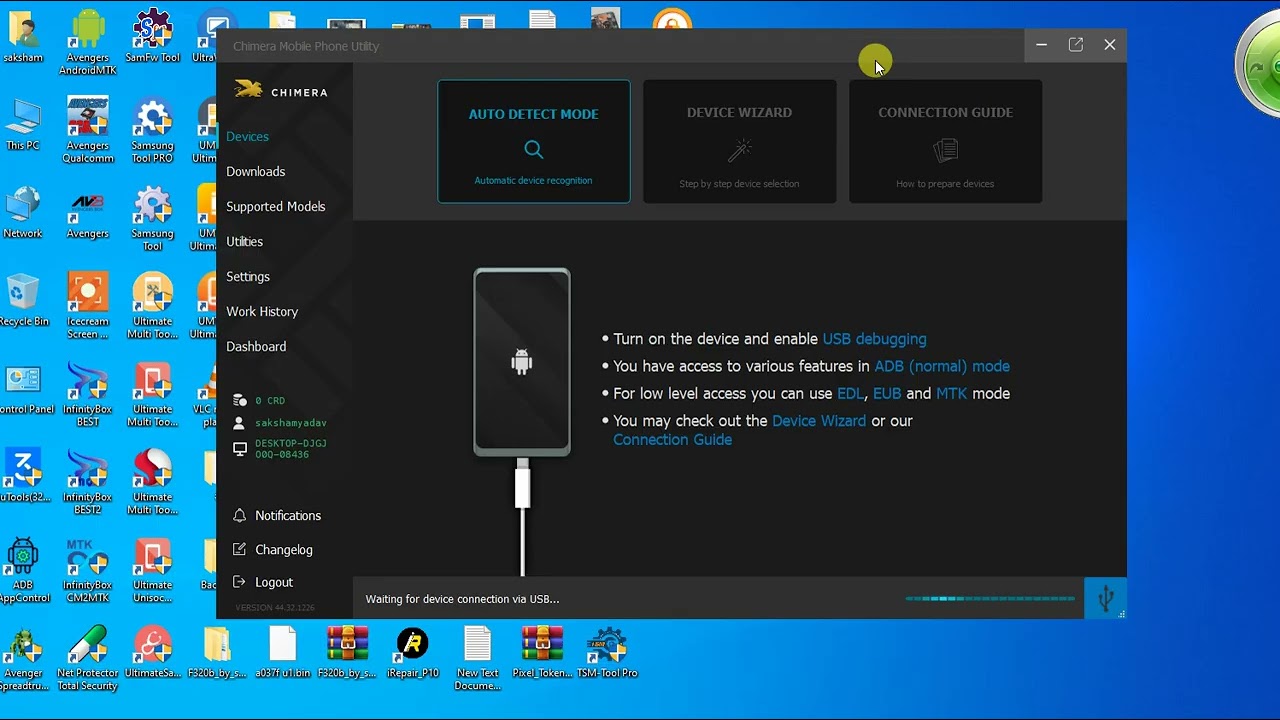Select ADB AppControl desktop icon

click(x=22, y=570)
